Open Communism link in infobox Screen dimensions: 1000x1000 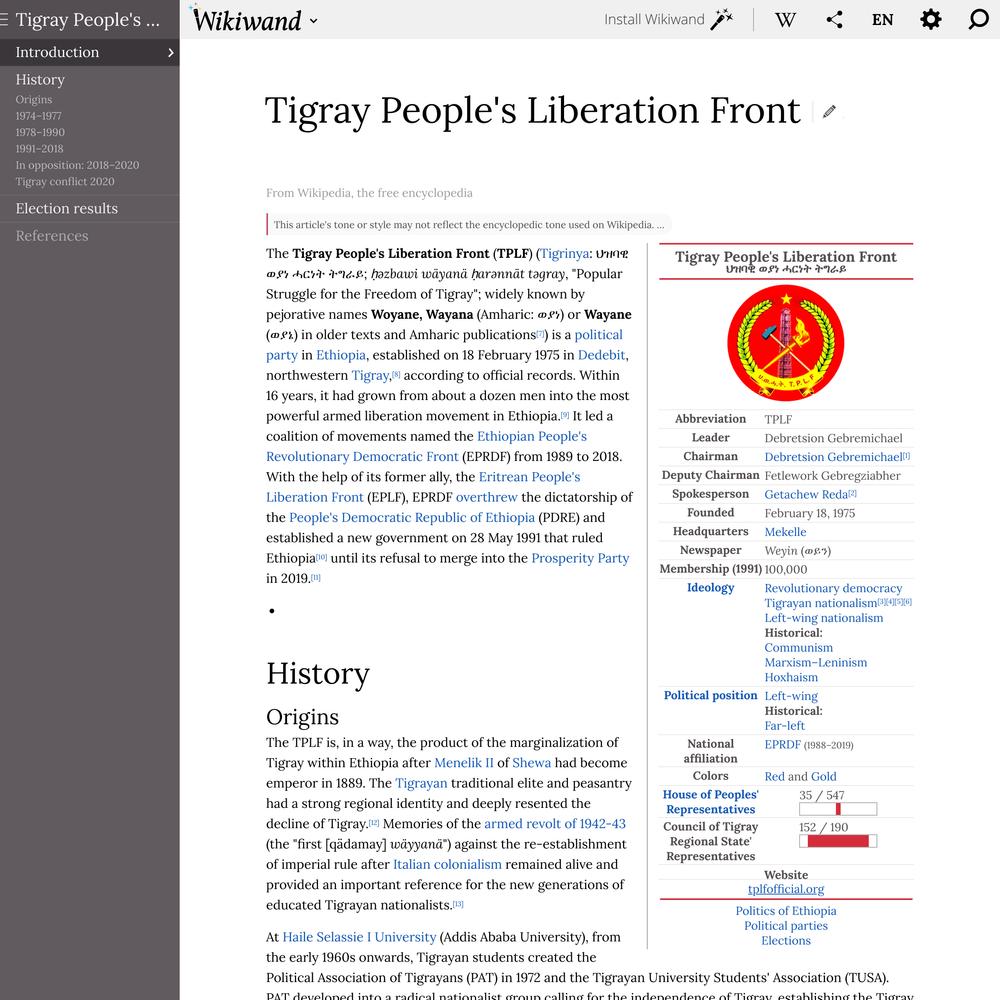click(x=798, y=647)
